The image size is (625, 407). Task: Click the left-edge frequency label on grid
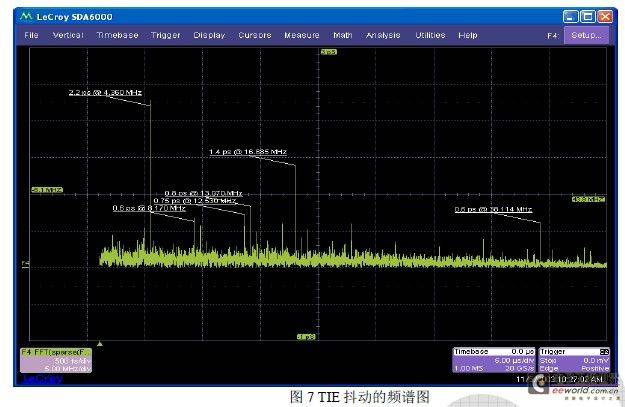(47, 190)
